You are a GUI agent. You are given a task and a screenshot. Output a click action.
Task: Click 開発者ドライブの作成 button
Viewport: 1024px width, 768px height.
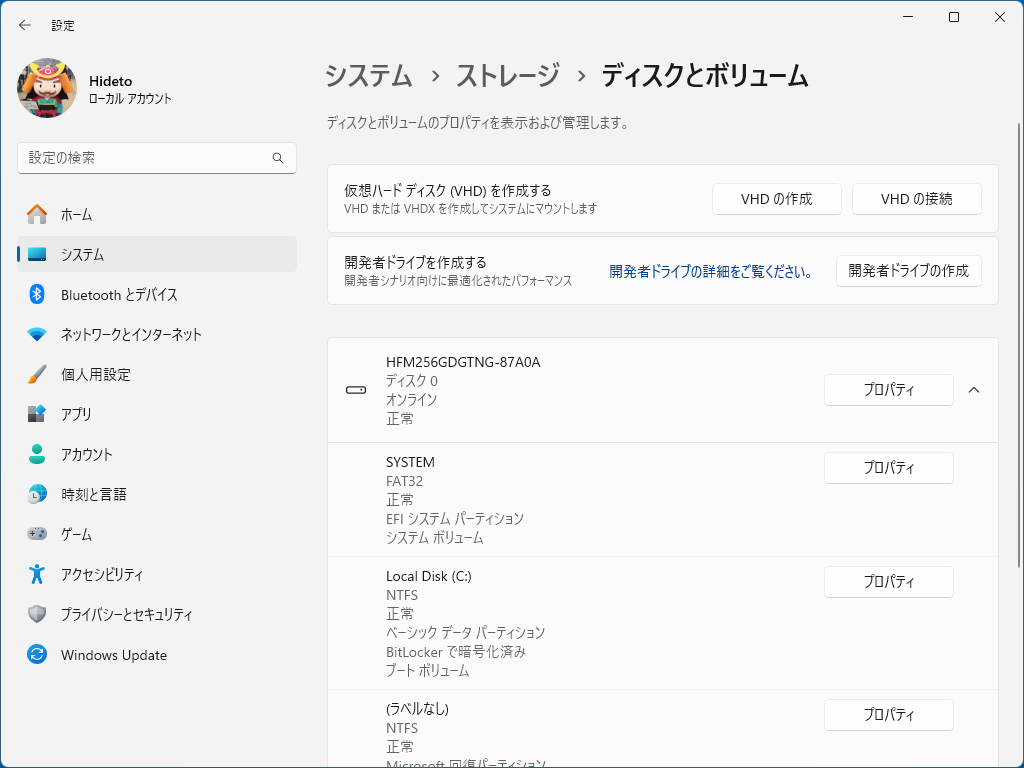tap(909, 270)
